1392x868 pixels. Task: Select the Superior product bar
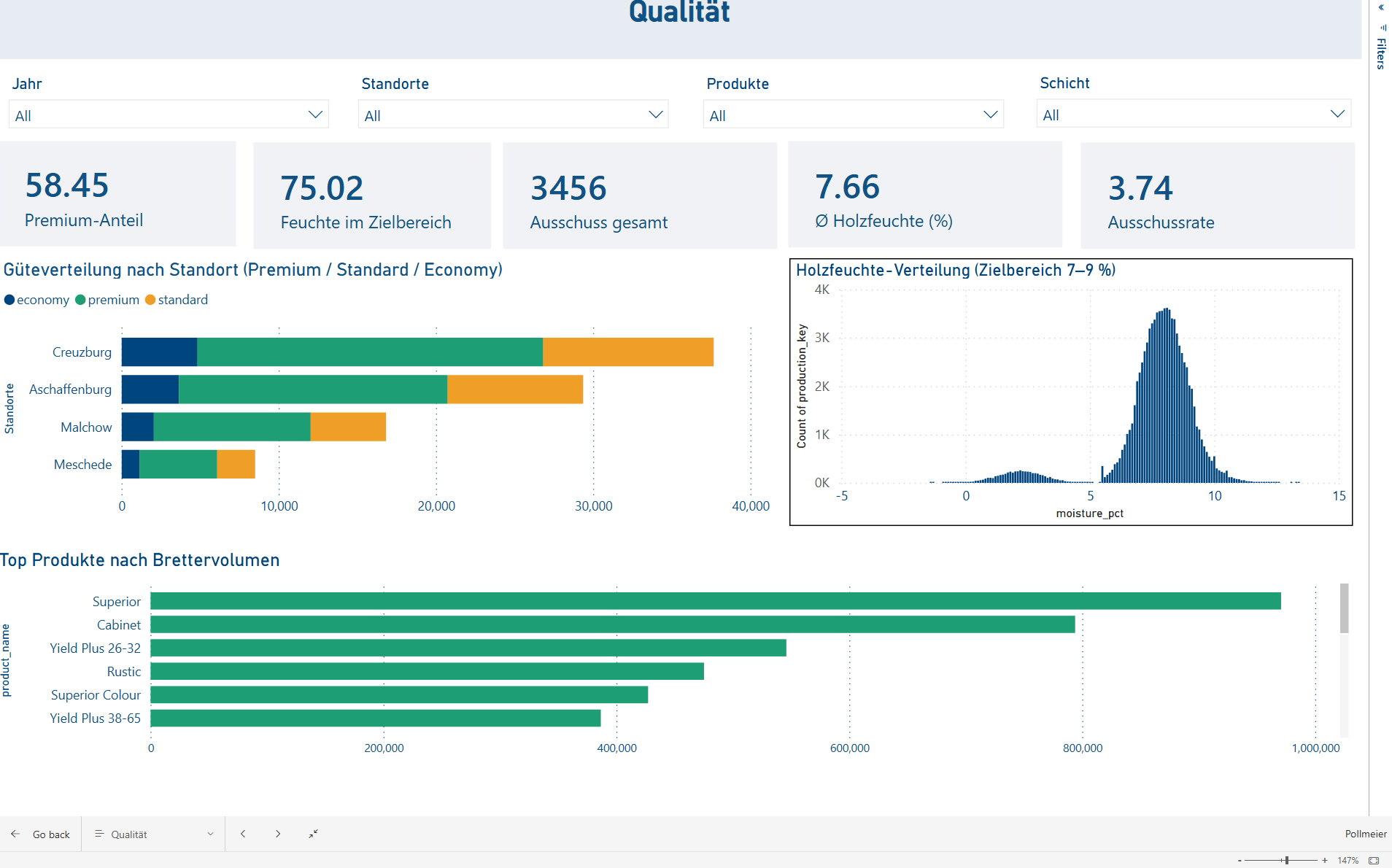(x=715, y=601)
